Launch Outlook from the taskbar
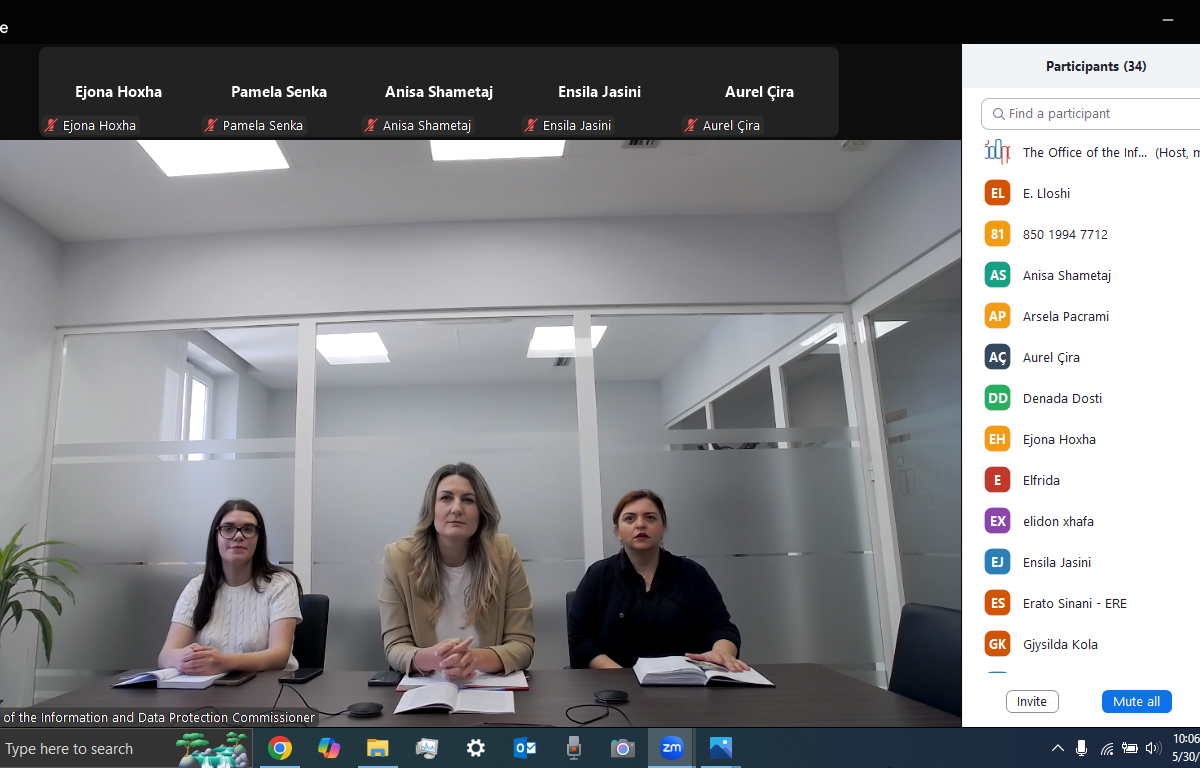This screenshot has width=1200, height=768. [525, 748]
